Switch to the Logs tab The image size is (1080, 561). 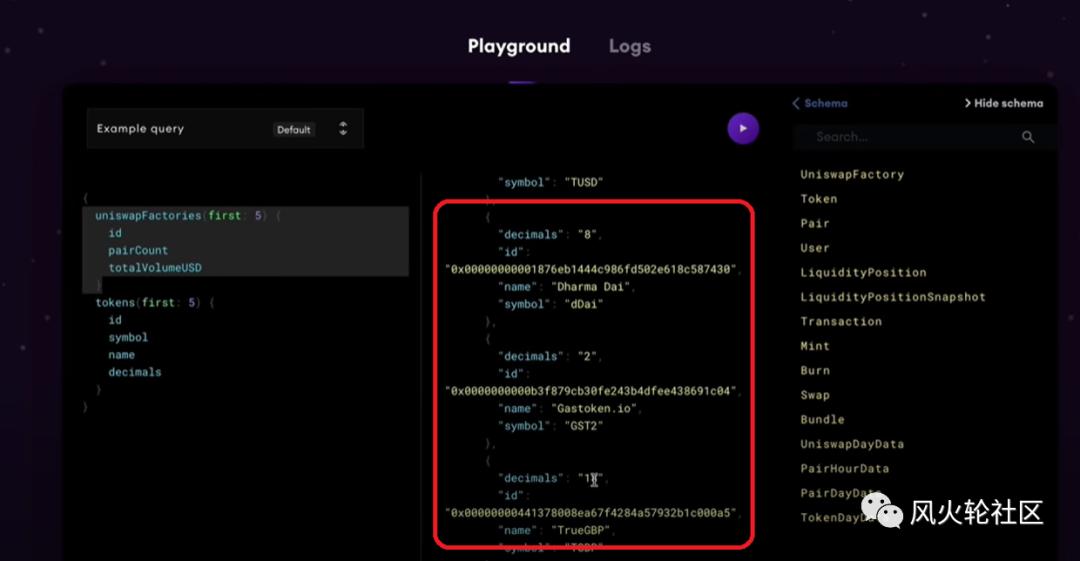[x=630, y=46]
